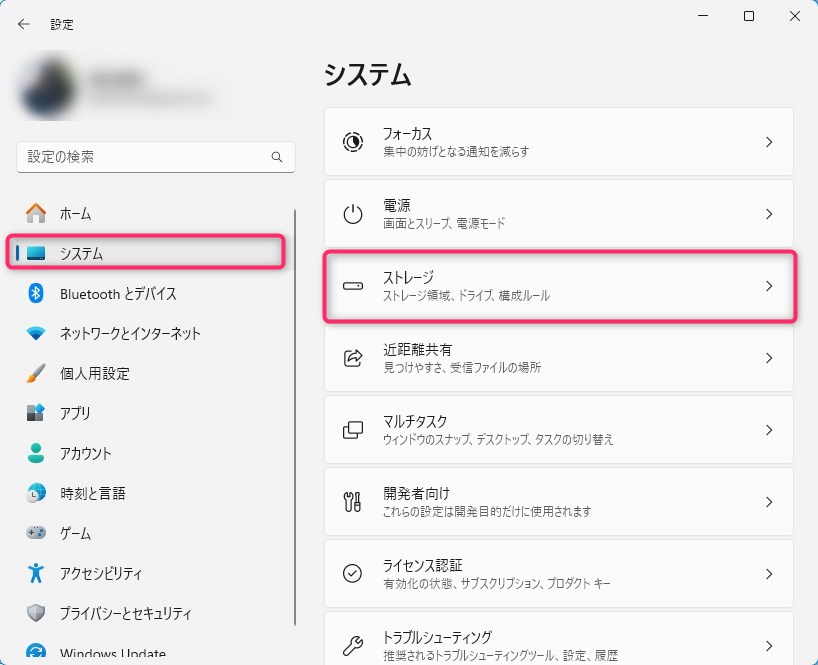Open ホーム in the sidebar
Screen dimensions: 818x665
75,213
